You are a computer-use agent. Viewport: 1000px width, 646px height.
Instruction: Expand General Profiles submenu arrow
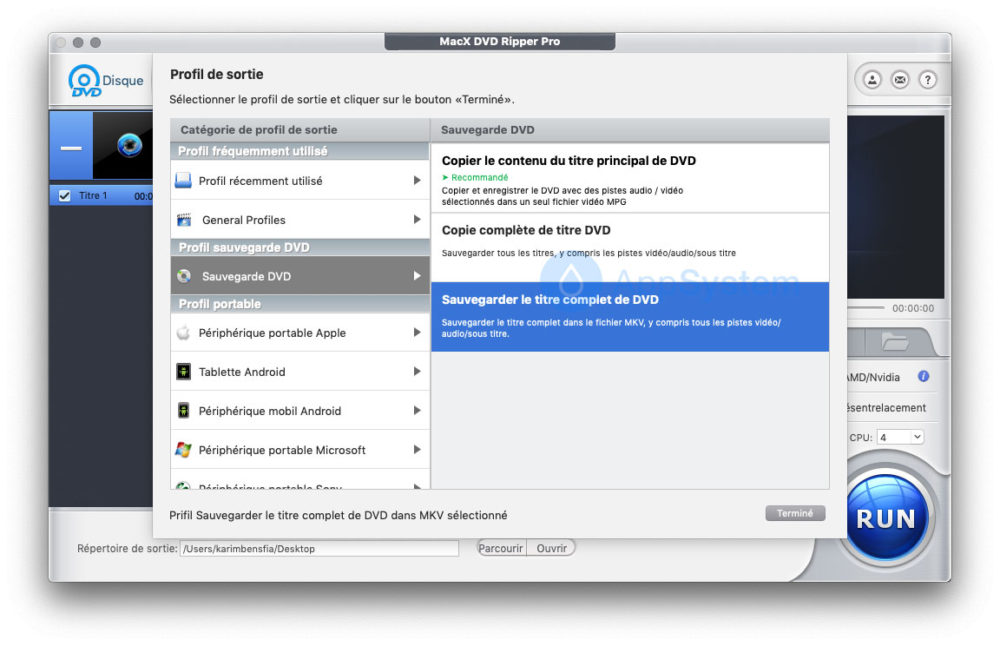pos(416,220)
